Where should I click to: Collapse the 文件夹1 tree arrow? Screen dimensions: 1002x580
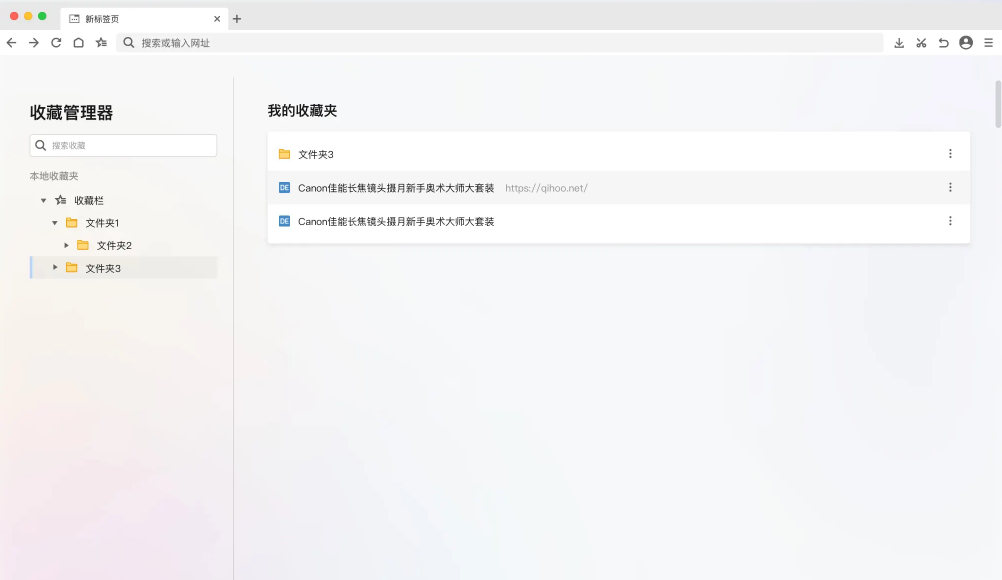pos(55,223)
